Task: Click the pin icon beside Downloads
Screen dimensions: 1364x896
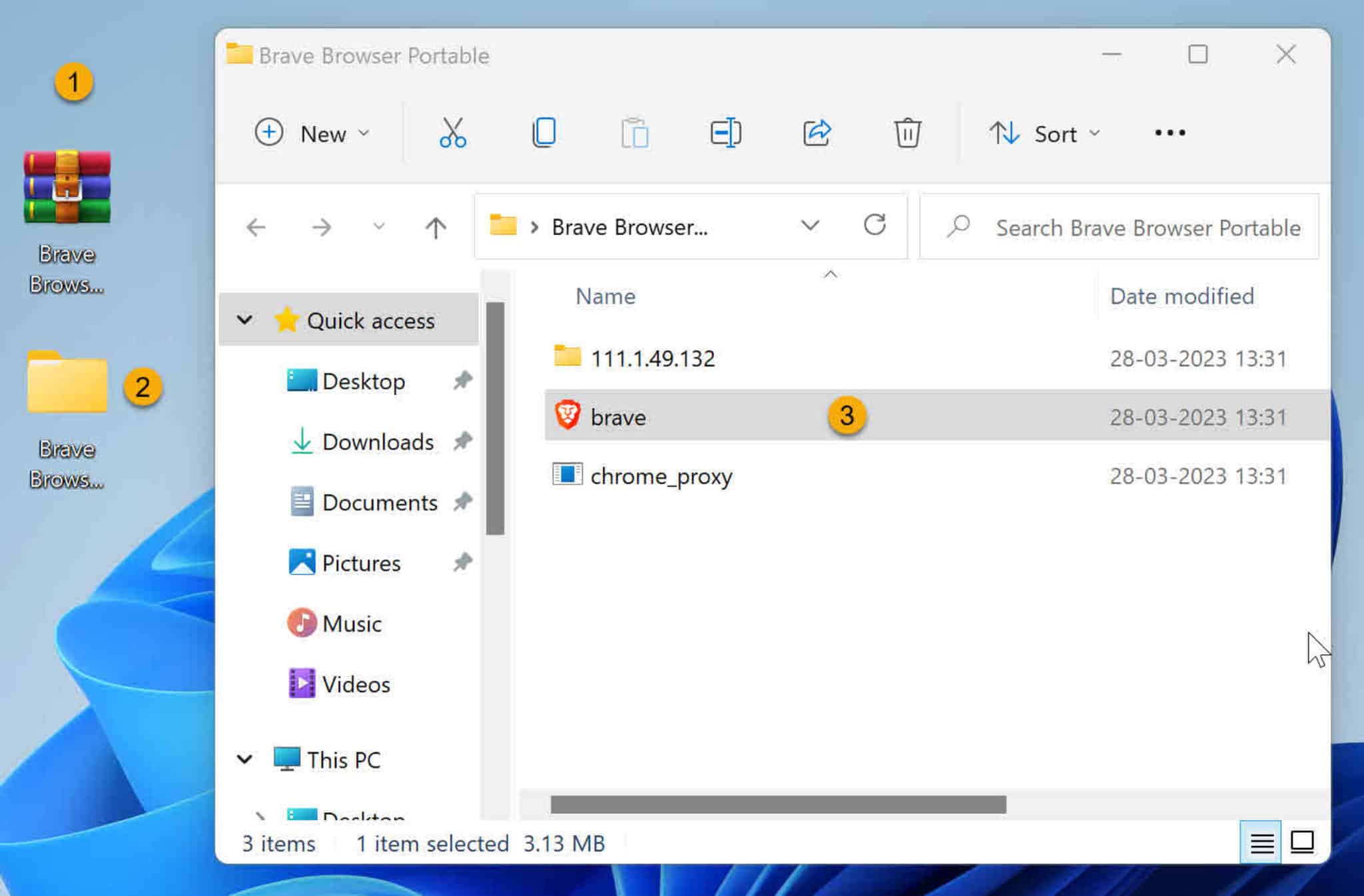Action: (463, 441)
